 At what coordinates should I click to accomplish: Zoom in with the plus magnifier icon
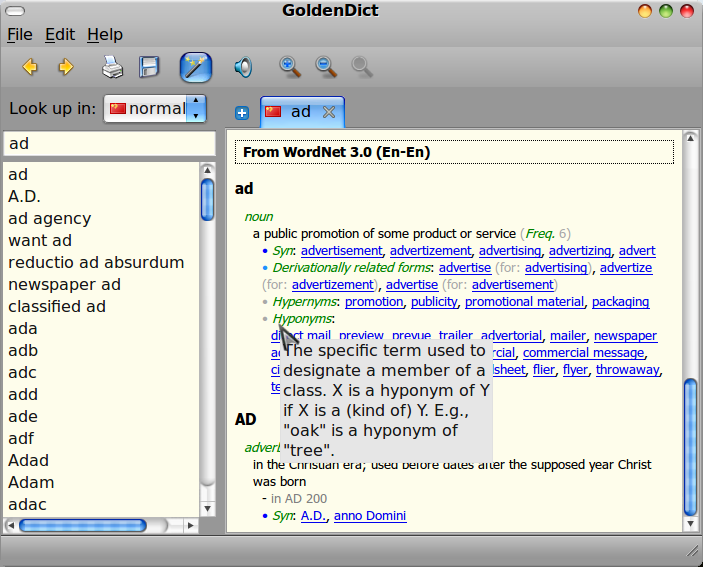point(290,67)
